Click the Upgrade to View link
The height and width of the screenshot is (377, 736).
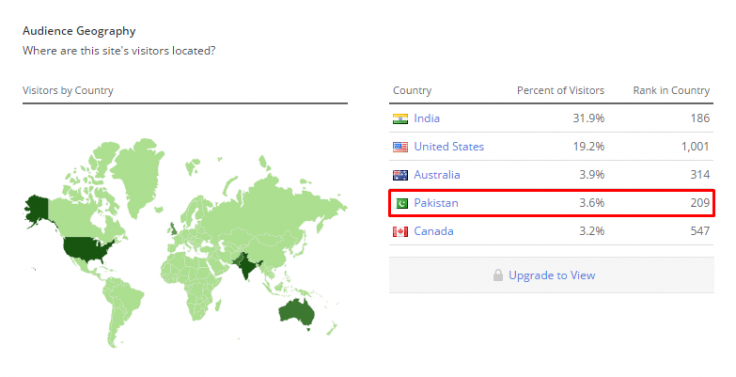pos(552,275)
